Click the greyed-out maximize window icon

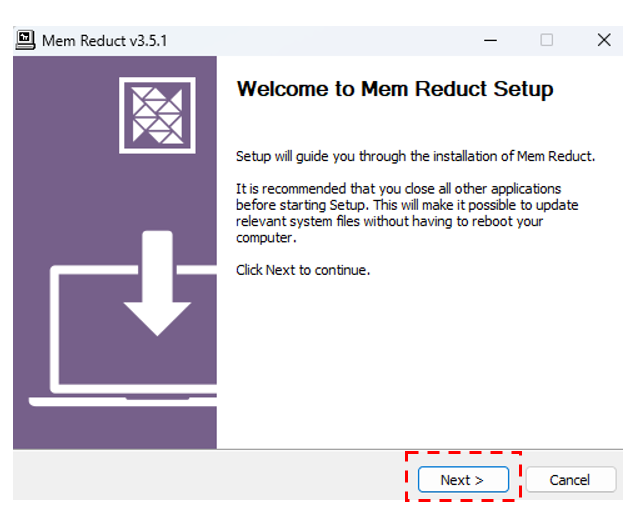click(547, 40)
